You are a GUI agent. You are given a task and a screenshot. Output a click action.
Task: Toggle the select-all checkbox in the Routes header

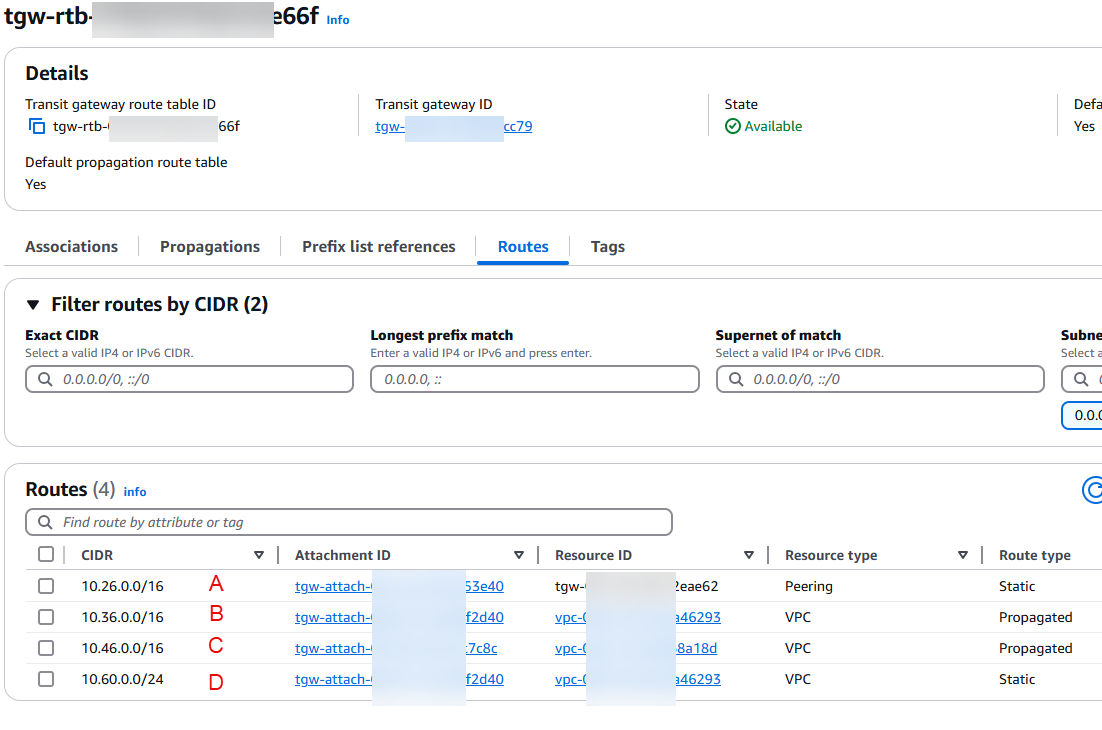[x=45, y=554]
